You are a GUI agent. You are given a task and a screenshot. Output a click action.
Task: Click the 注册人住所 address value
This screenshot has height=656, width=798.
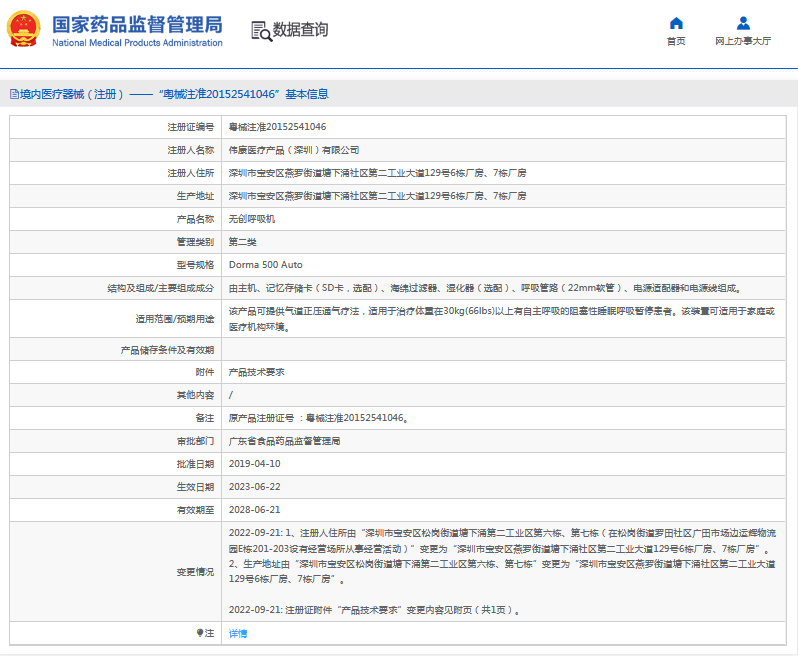point(377,173)
